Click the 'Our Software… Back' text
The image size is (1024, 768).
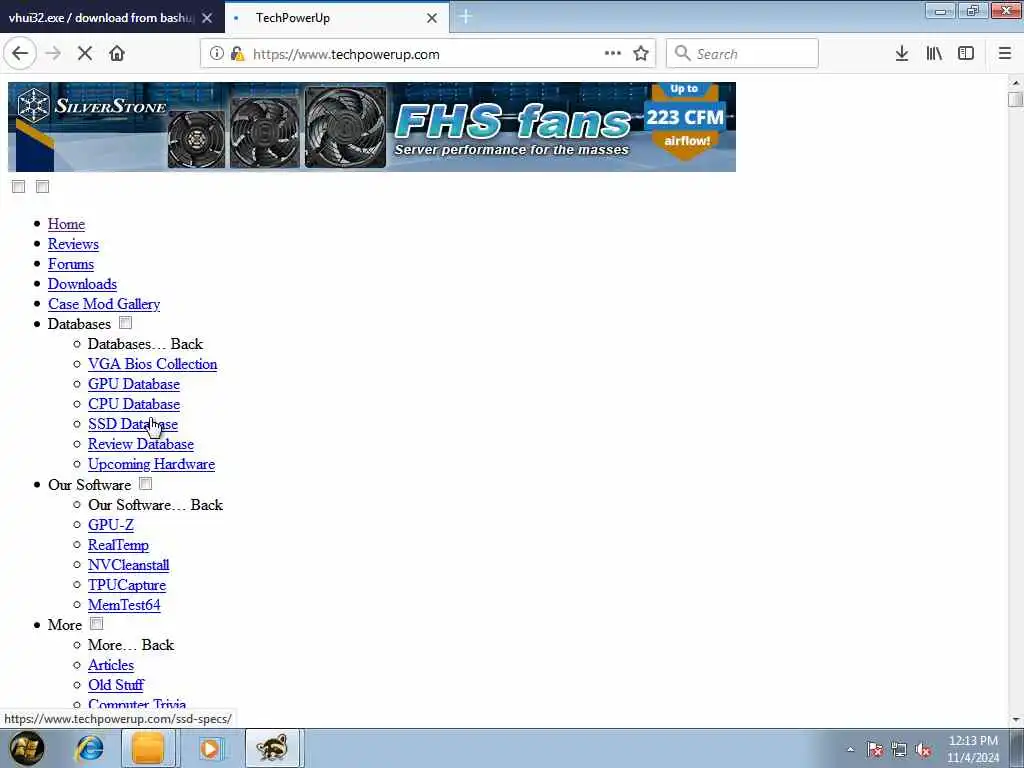point(155,505)
